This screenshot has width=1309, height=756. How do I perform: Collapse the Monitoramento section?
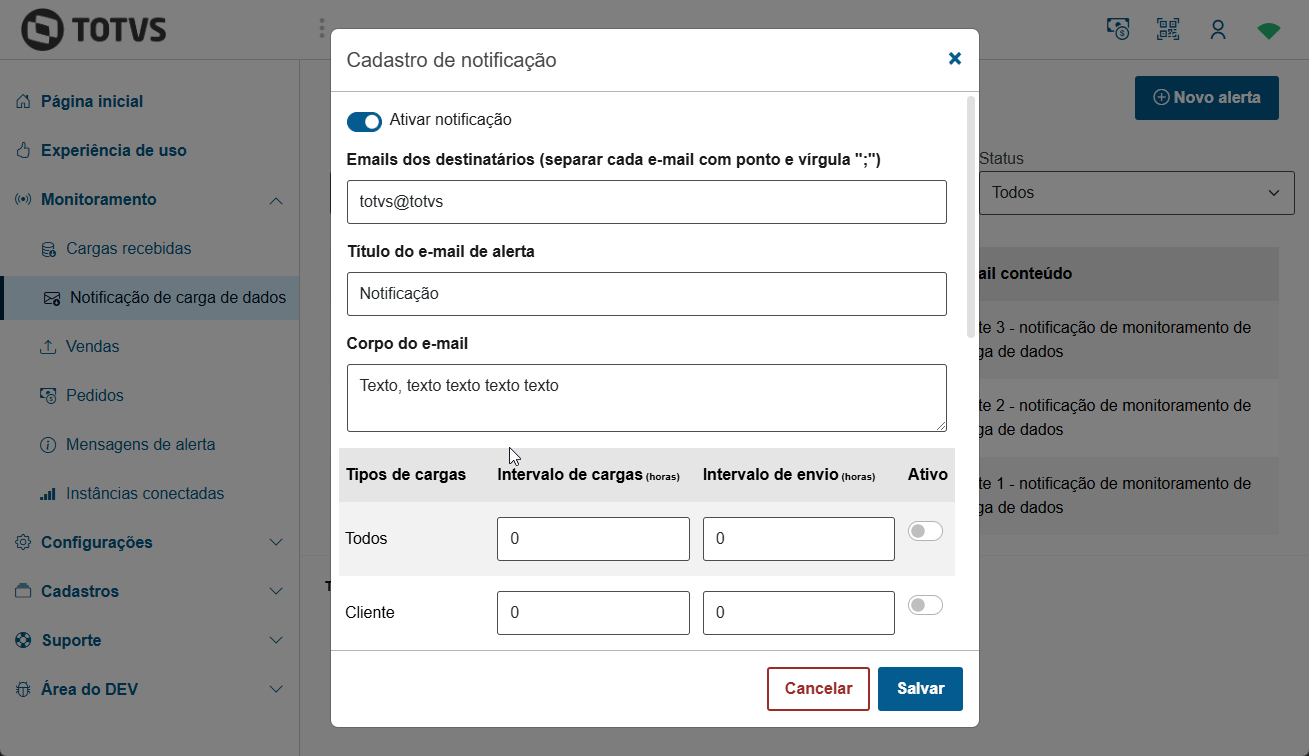tap(276, 199)
